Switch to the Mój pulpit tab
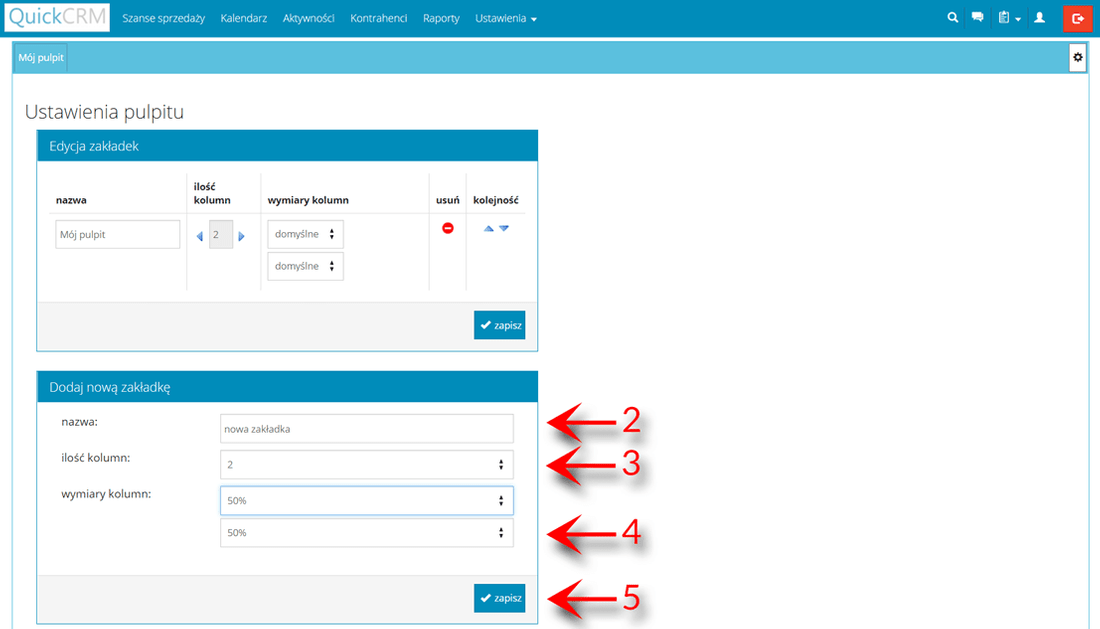This screenshot has width=1100, height=629. pyautogui.click(x=41, y=58)
